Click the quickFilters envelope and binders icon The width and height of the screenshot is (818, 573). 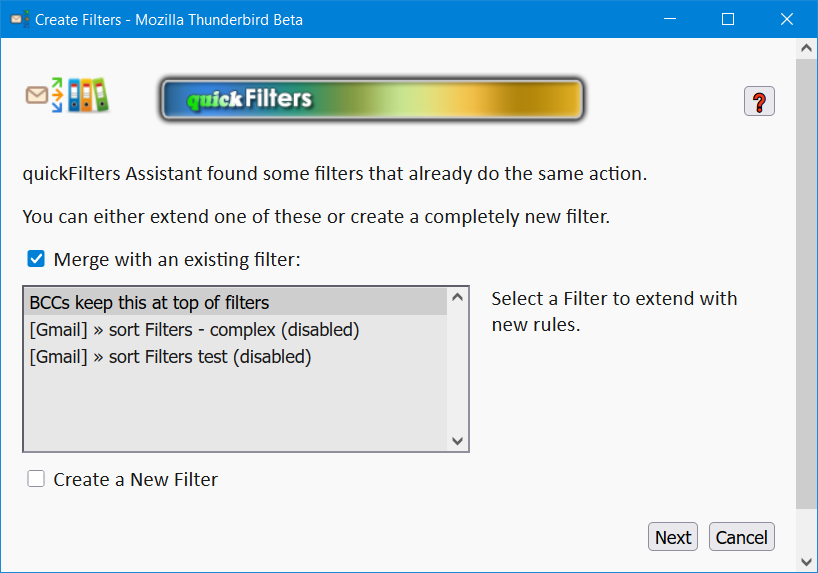tap(67, 95)
